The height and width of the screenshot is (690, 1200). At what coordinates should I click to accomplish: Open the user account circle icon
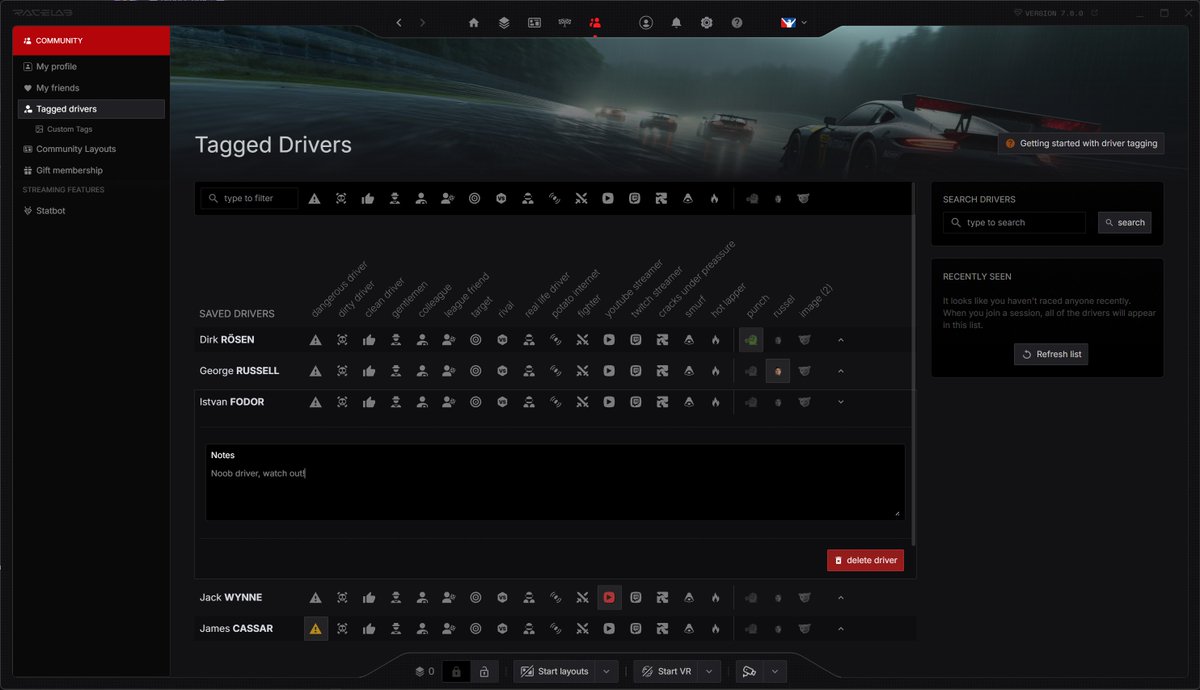click(646, 22)
